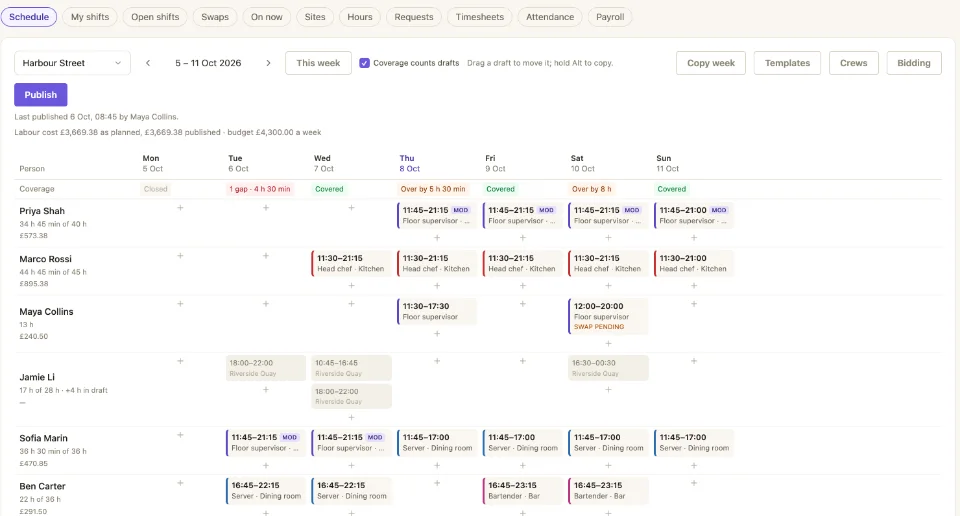Add a shift for Maya Collins on Sunday

pyautogui.click(x=694, y=304)
